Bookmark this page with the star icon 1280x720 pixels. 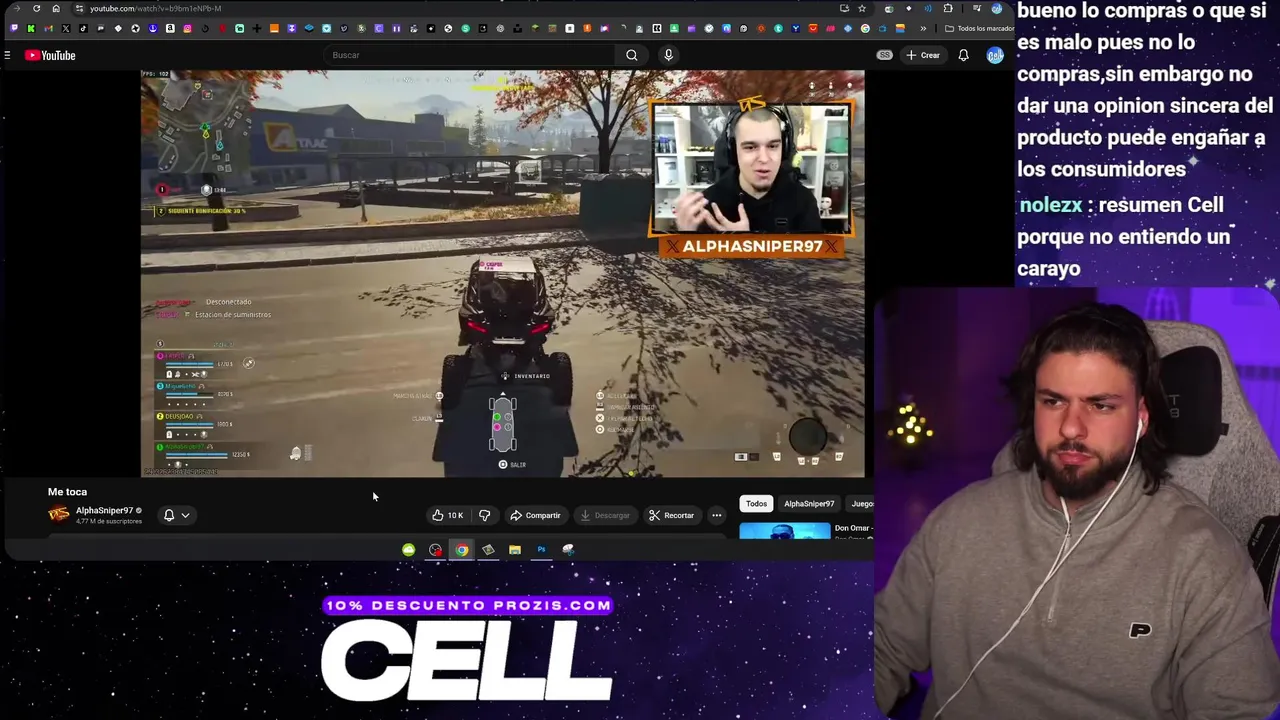(862, 8)
